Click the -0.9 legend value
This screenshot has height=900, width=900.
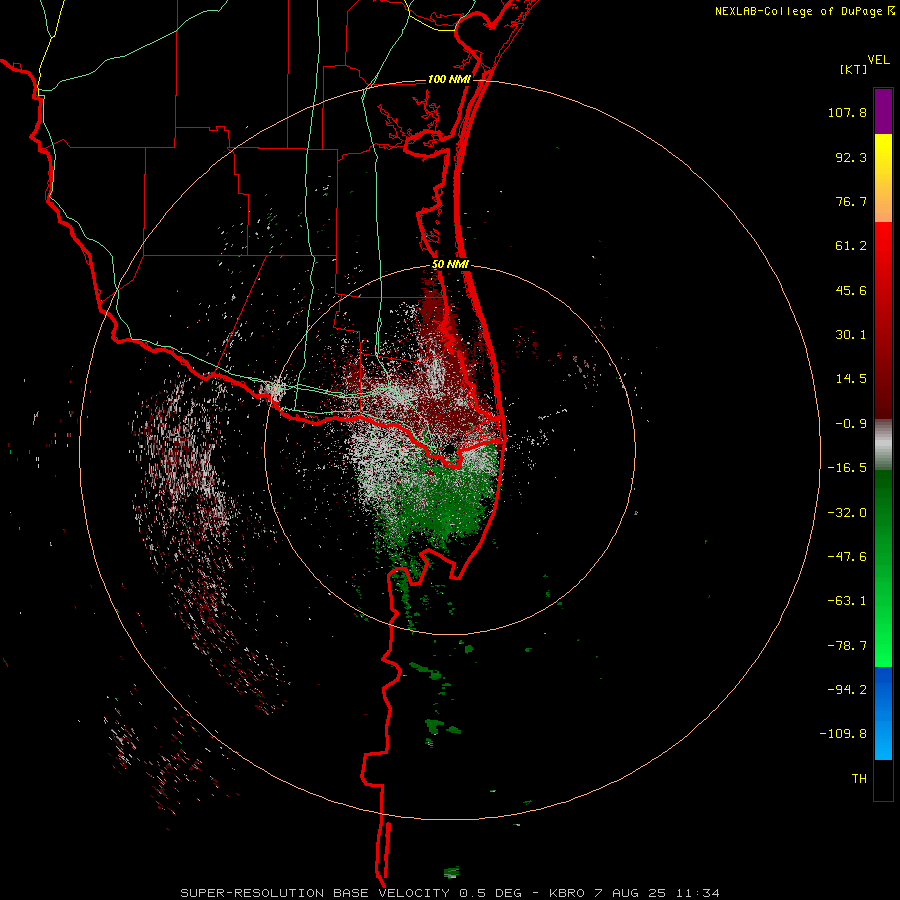pyautogui.click(x=851, y=424)
